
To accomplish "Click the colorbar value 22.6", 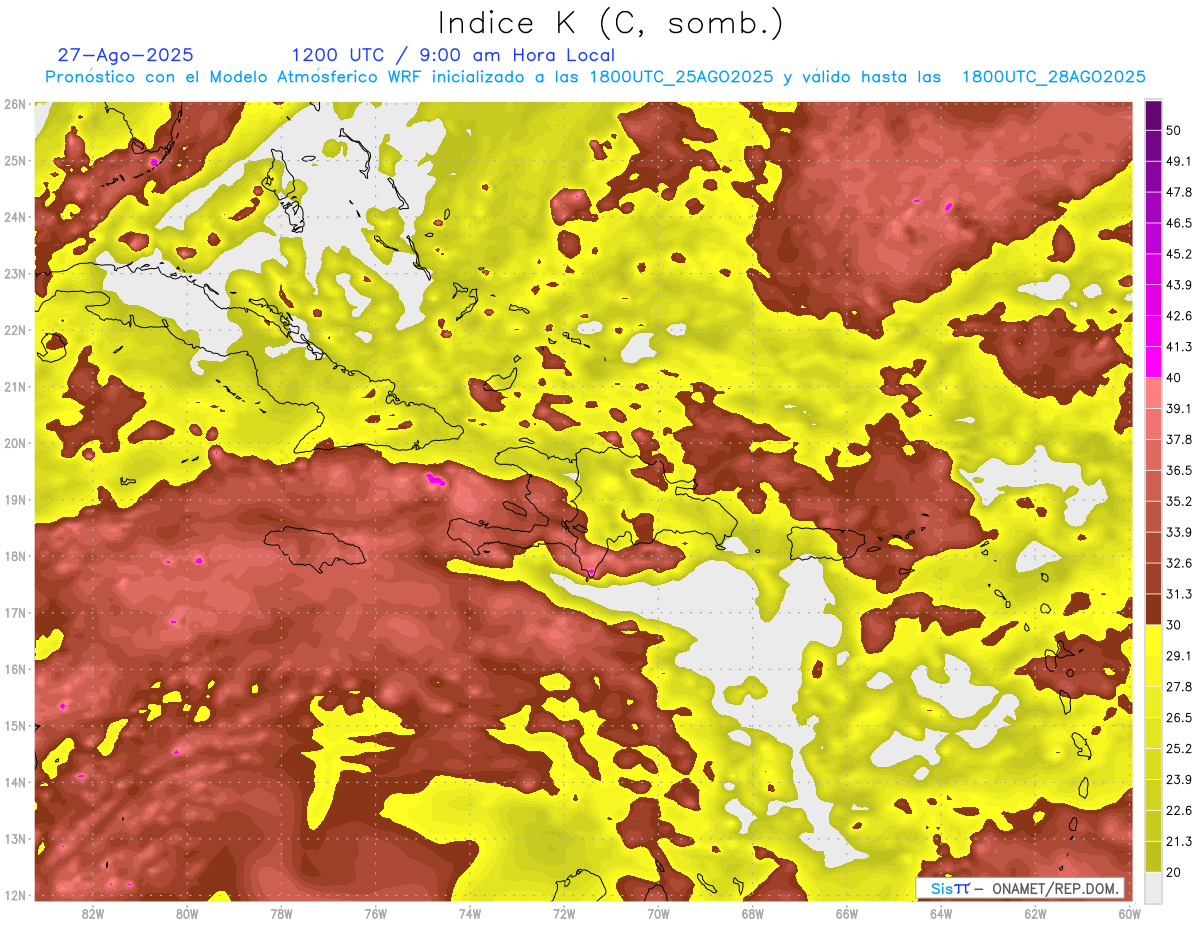I will (x=1179, y=811).
